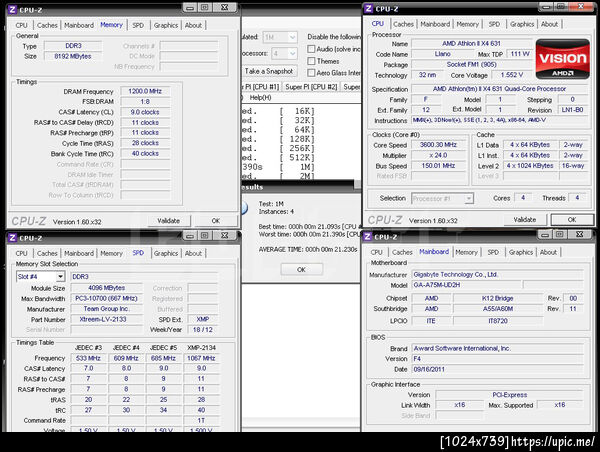Image resolution: width=600 pixels, height=452 pixels.
Task: Open SPD tab in Mainboard window
Action: (493, 252)
